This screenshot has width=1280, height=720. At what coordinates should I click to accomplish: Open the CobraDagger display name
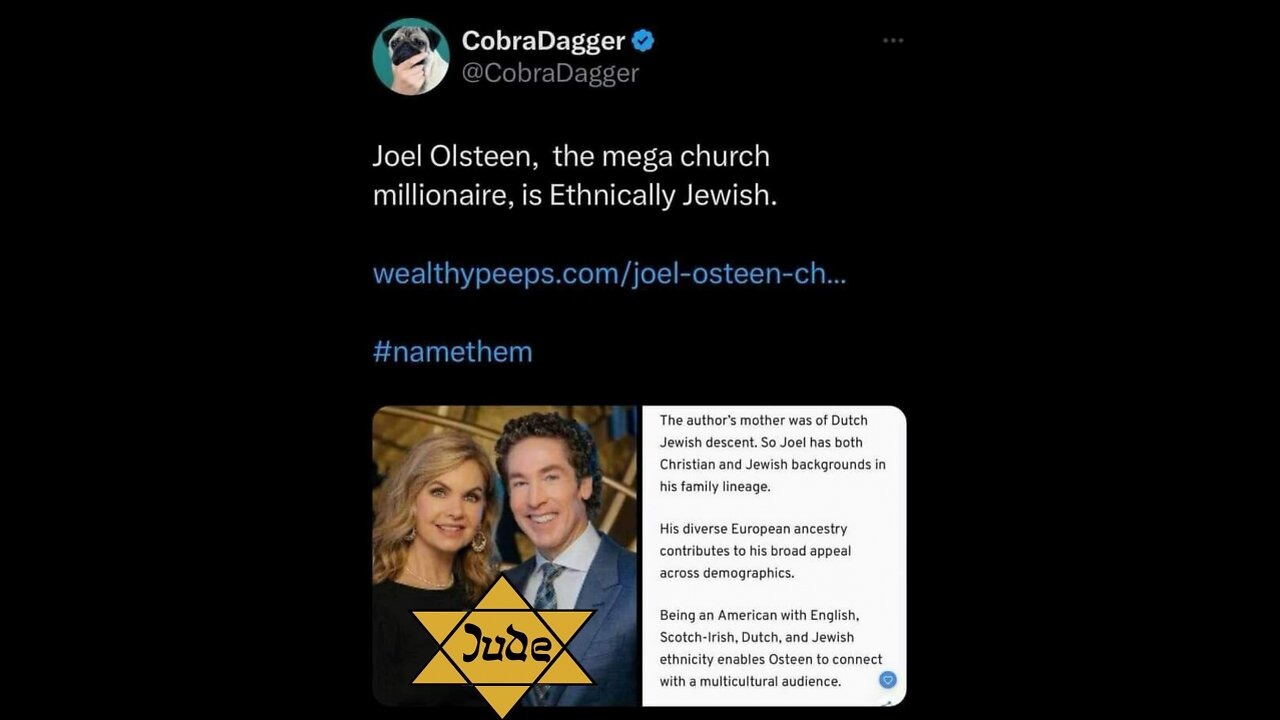tap(543, 41)
